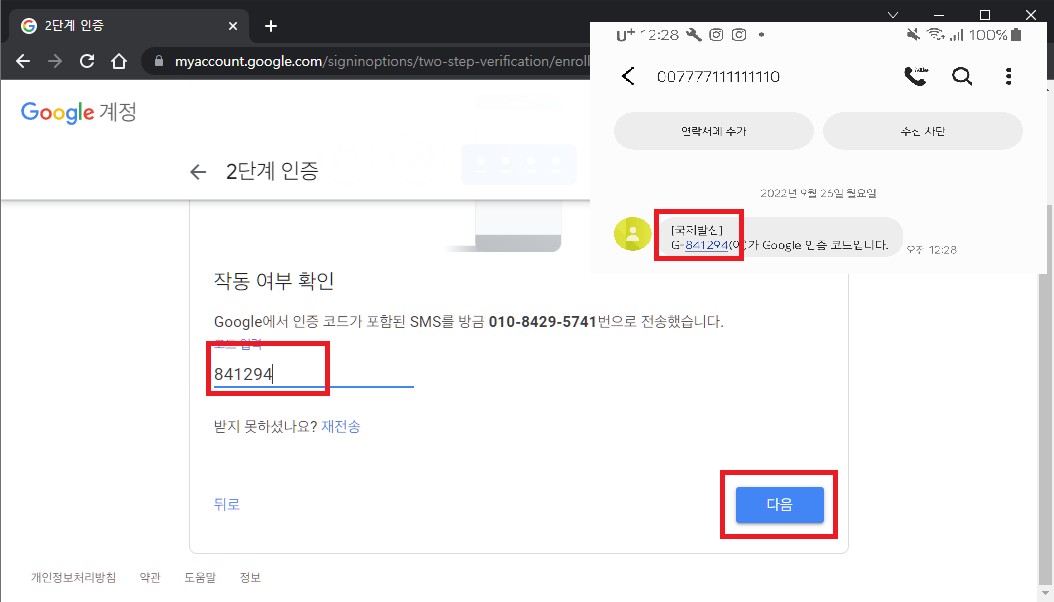Maximize the browser window

pyautogui.click(x=985, y=15)
